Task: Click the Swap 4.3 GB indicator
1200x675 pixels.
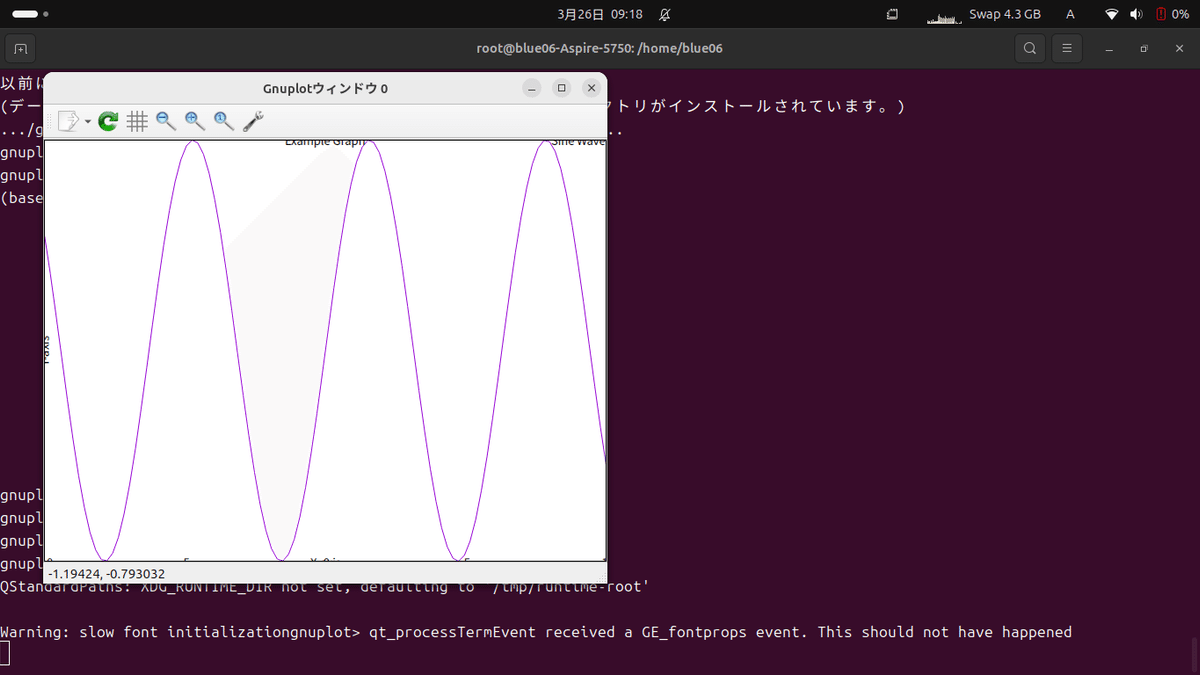Action: pos(1005,14)
